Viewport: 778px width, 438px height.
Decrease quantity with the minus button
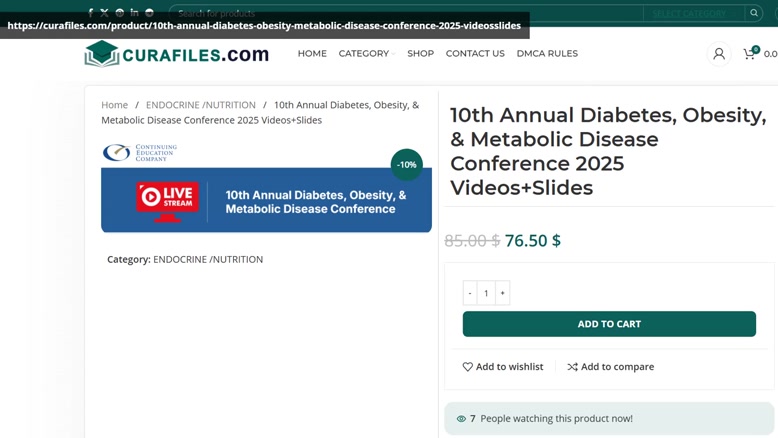[470, 293]
